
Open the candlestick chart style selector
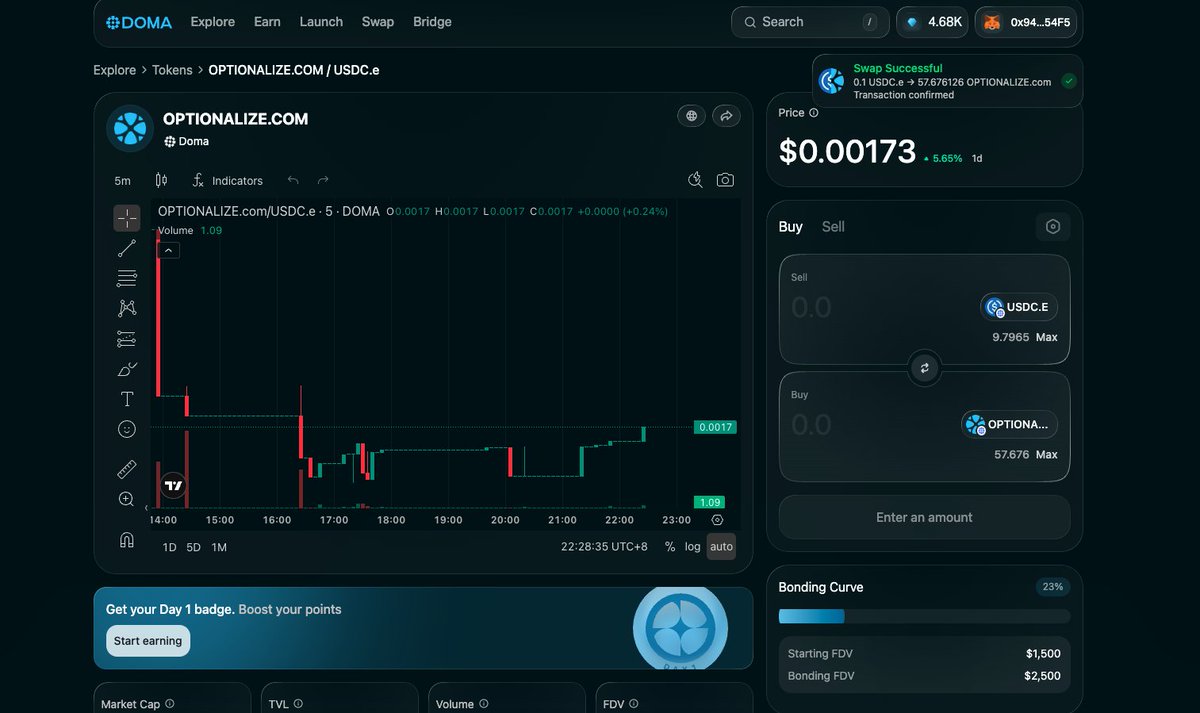click(x=161, y=180)
